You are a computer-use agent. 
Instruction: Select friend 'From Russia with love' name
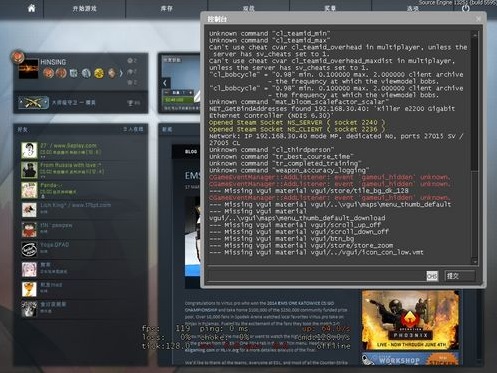71,165
